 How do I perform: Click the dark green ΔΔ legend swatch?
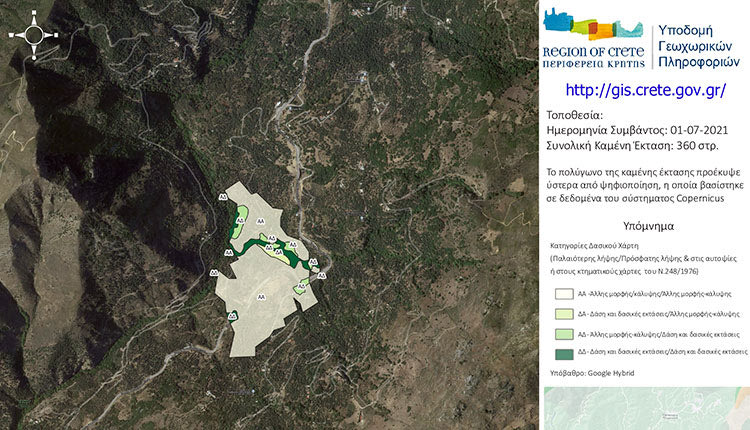[564, 354]
